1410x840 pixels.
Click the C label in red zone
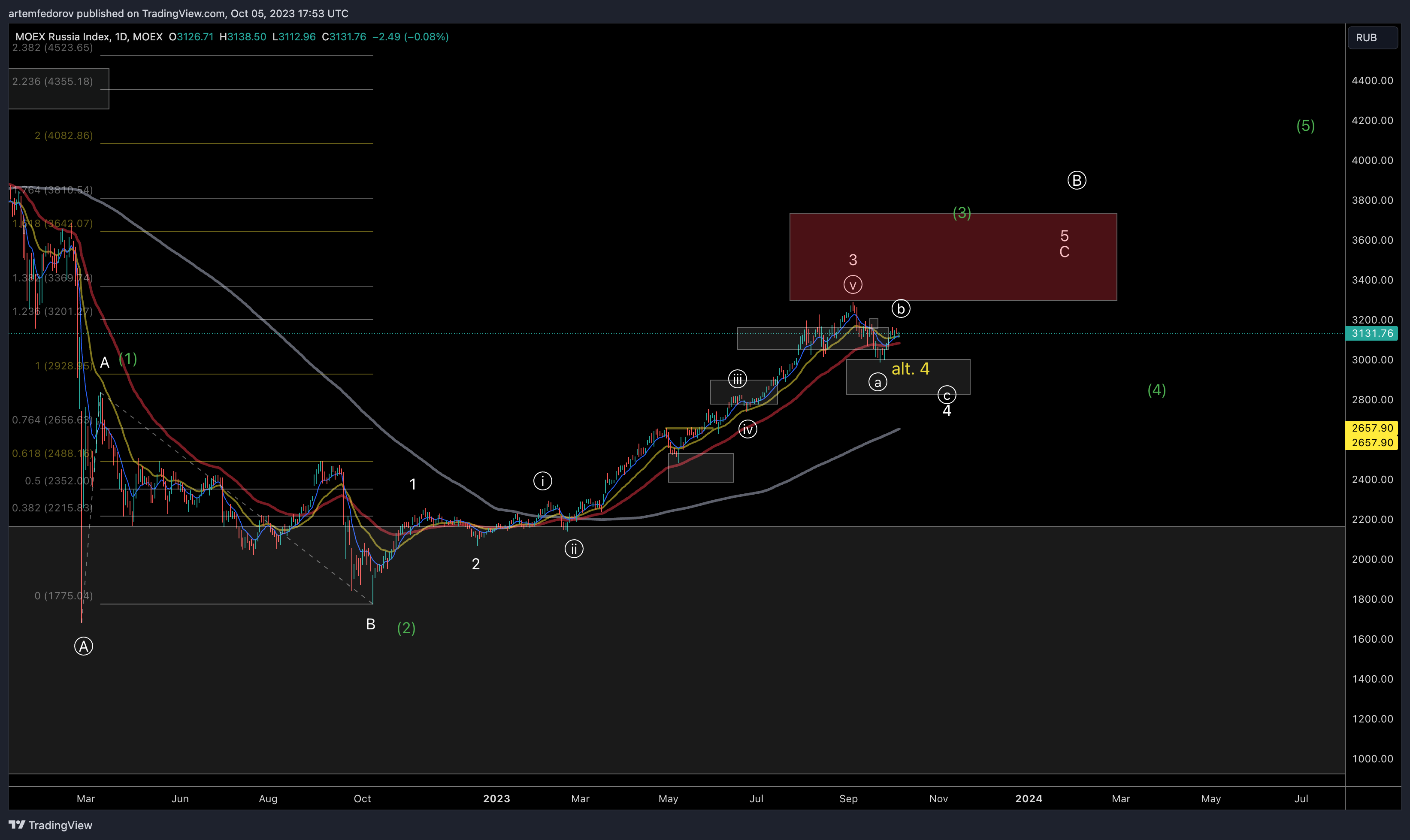pyautogui.click(x=1065, y=252)
